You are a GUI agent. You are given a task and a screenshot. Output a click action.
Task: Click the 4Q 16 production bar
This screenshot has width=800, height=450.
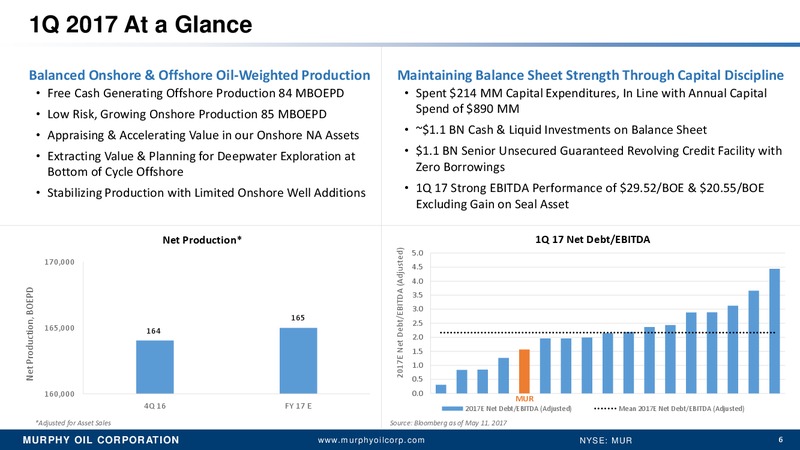[155, 367]
